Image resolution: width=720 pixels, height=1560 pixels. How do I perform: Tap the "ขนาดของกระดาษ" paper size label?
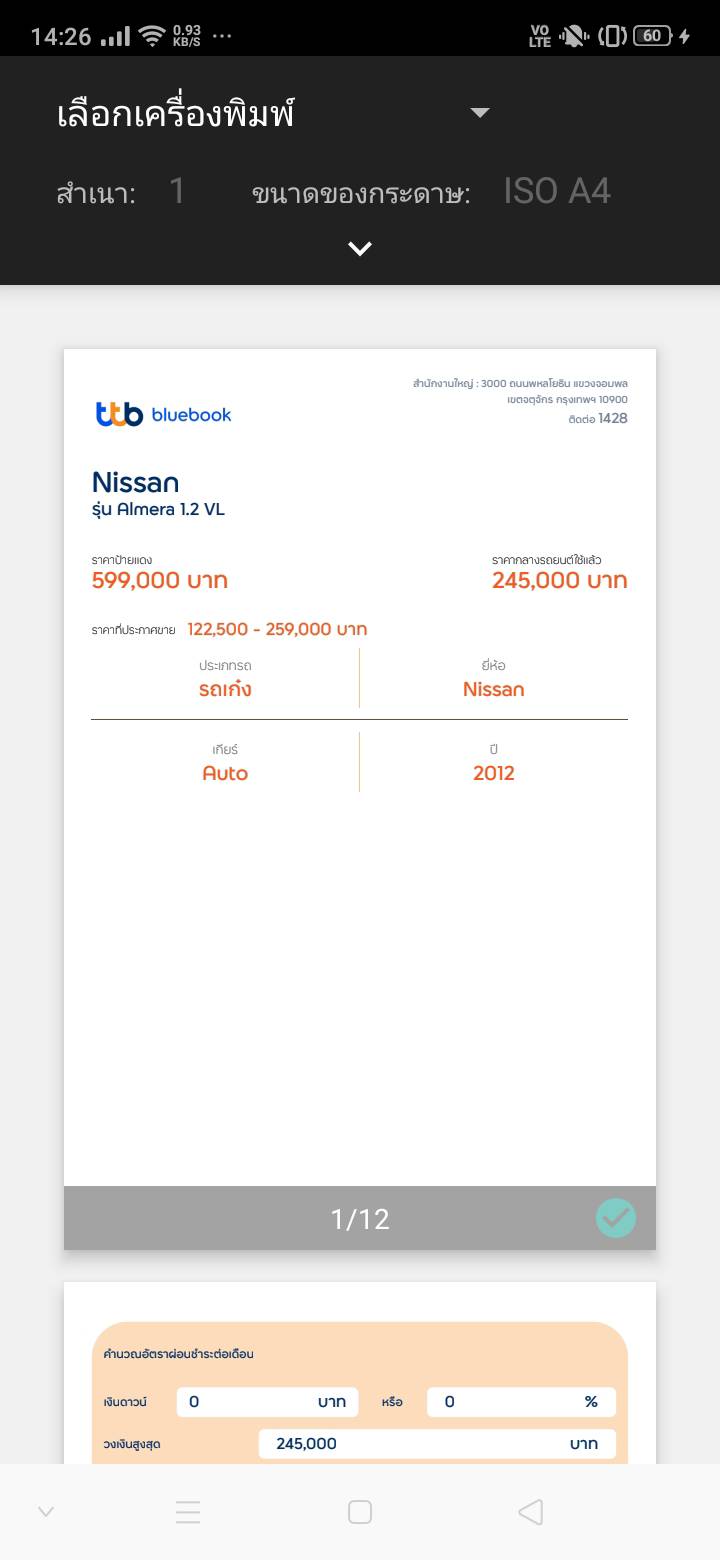[x=361, y=194]
